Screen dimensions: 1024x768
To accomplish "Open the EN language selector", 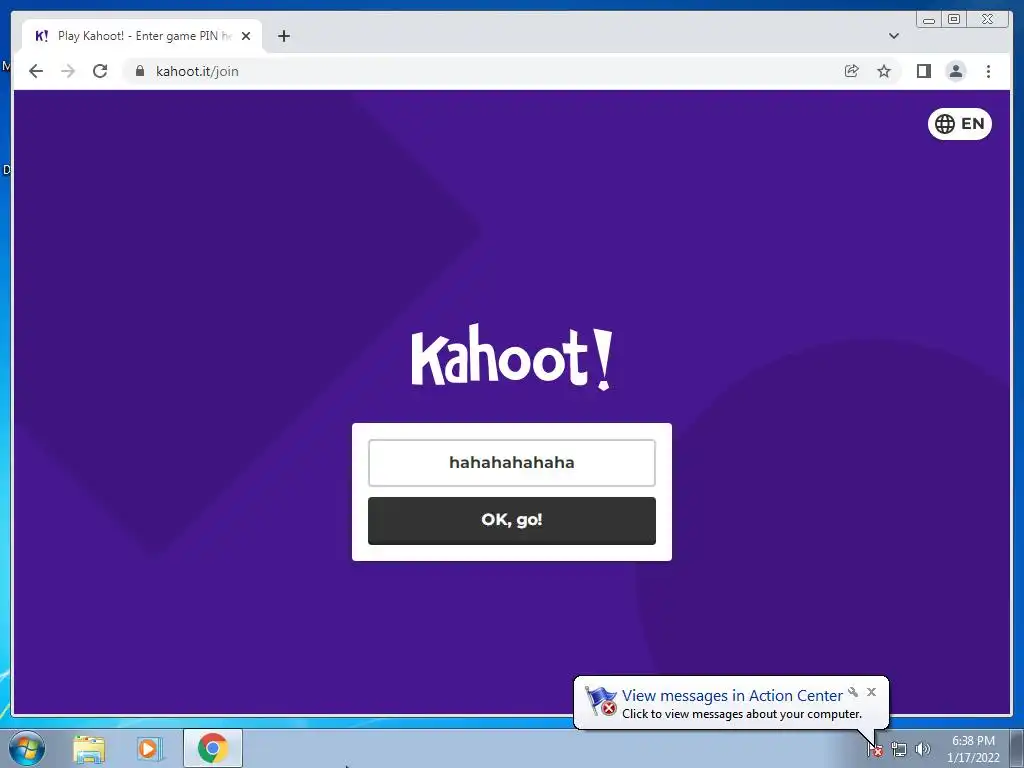I will [959, 123].
